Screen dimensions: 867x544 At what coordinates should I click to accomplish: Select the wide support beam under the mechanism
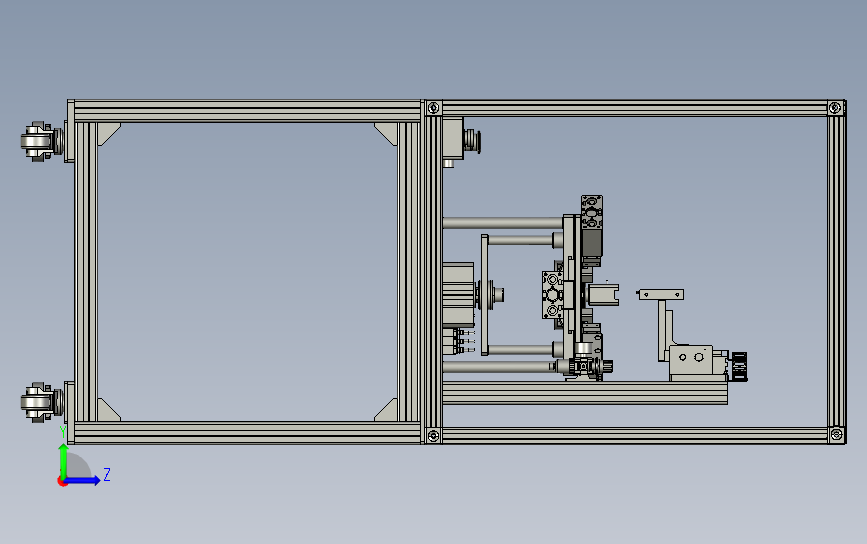585,393
